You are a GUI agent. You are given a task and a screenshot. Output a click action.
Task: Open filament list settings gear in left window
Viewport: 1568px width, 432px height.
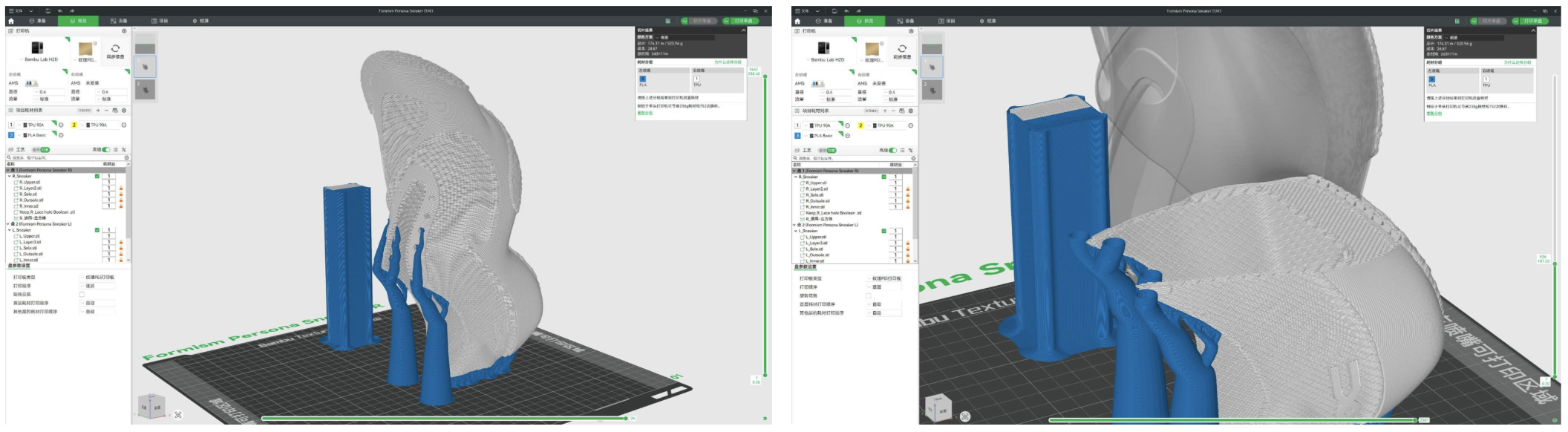[124, 110]
